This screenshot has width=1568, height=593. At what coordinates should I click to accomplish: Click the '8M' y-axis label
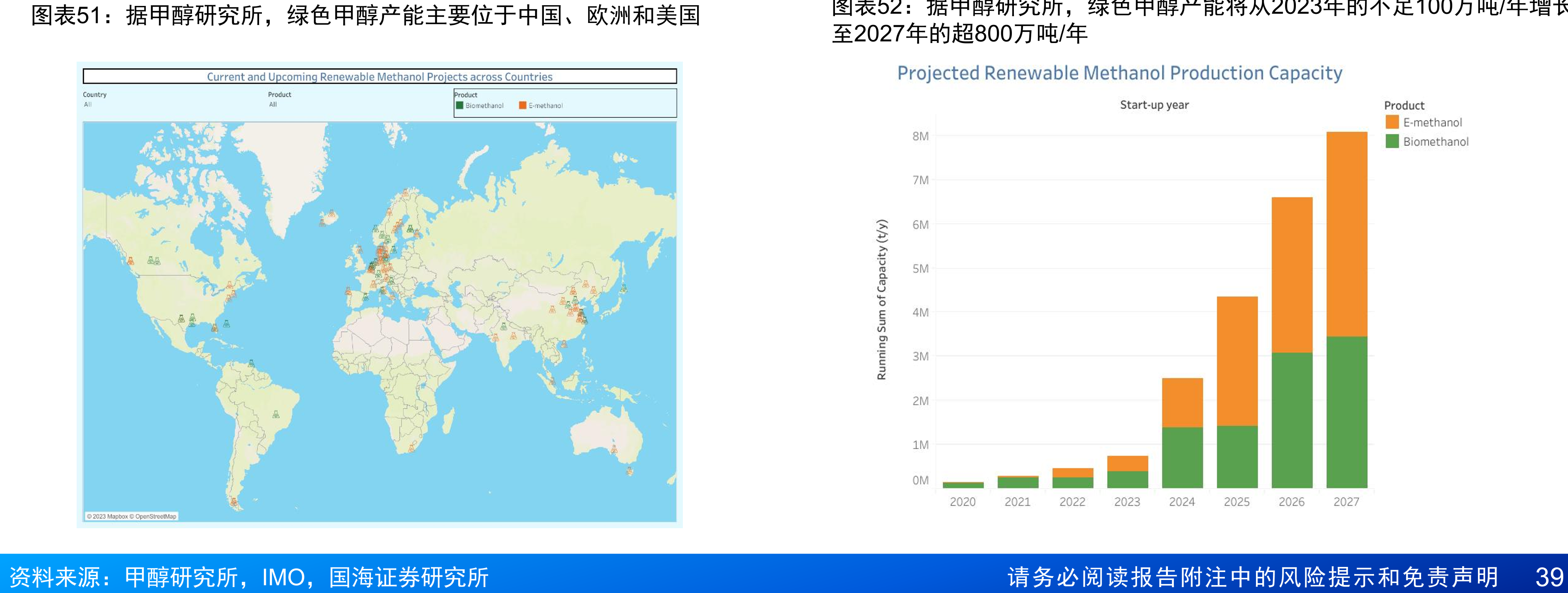tap(920, 136)
